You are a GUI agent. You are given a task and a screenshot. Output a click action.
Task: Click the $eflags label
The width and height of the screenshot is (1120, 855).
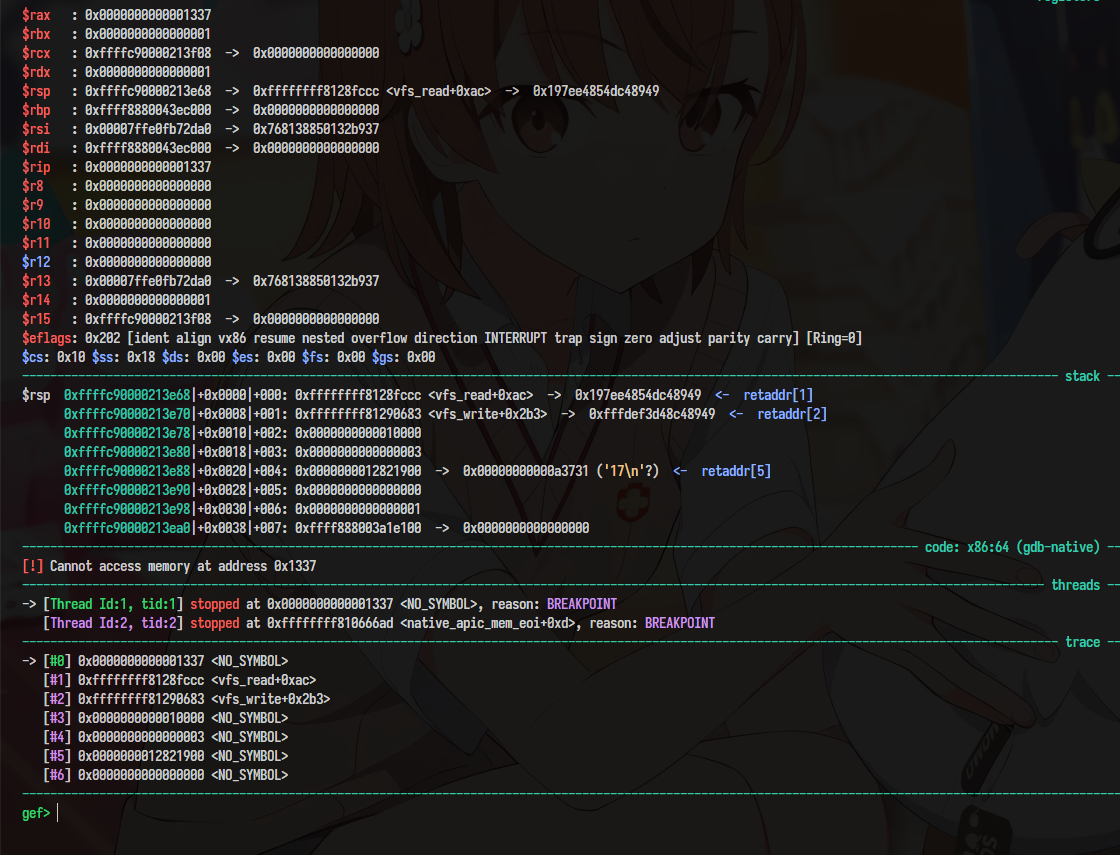coord(47,338)
